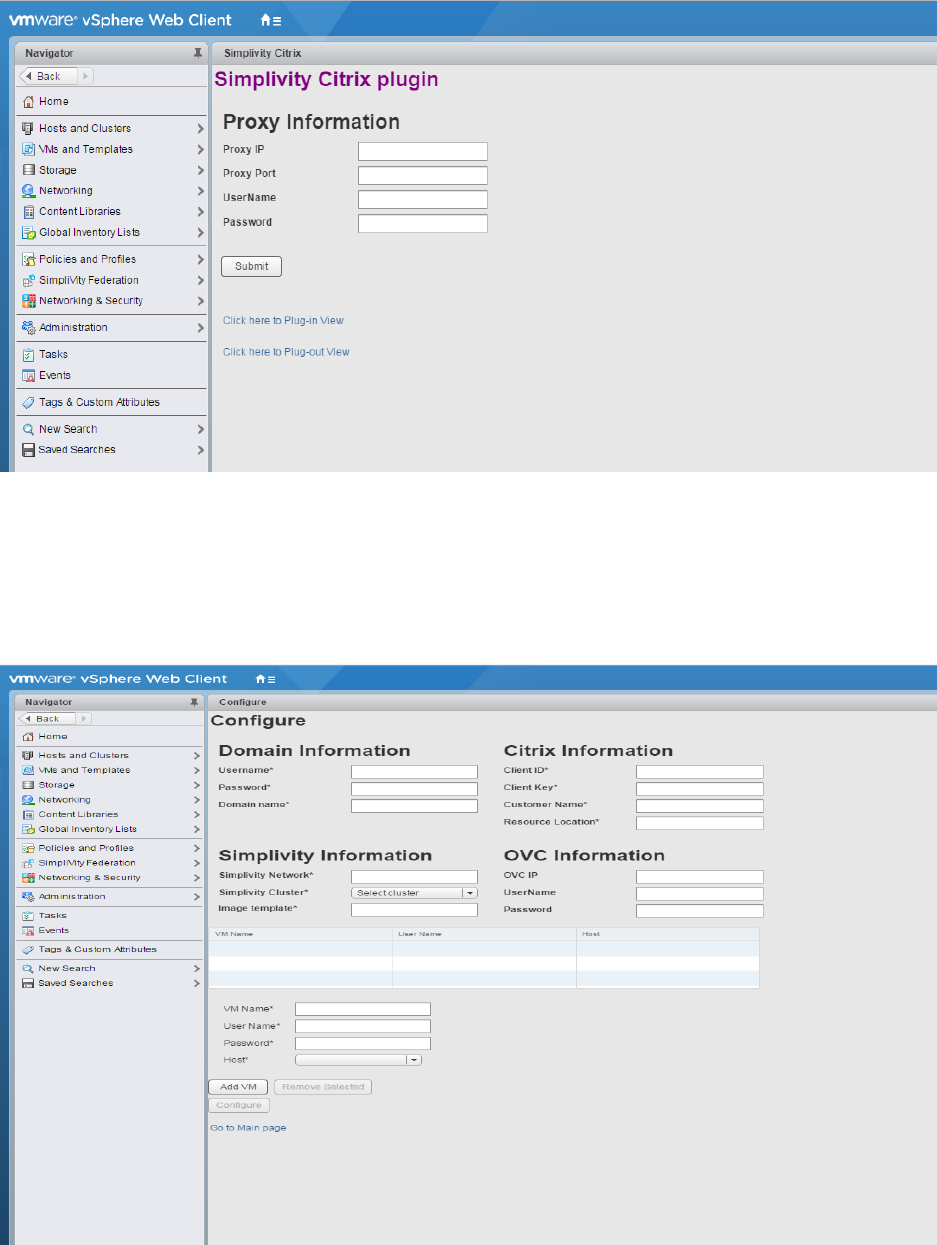Select Simplivity Citrix tab title
Screen dimensions: 937x1245
(x=262, y=53)
